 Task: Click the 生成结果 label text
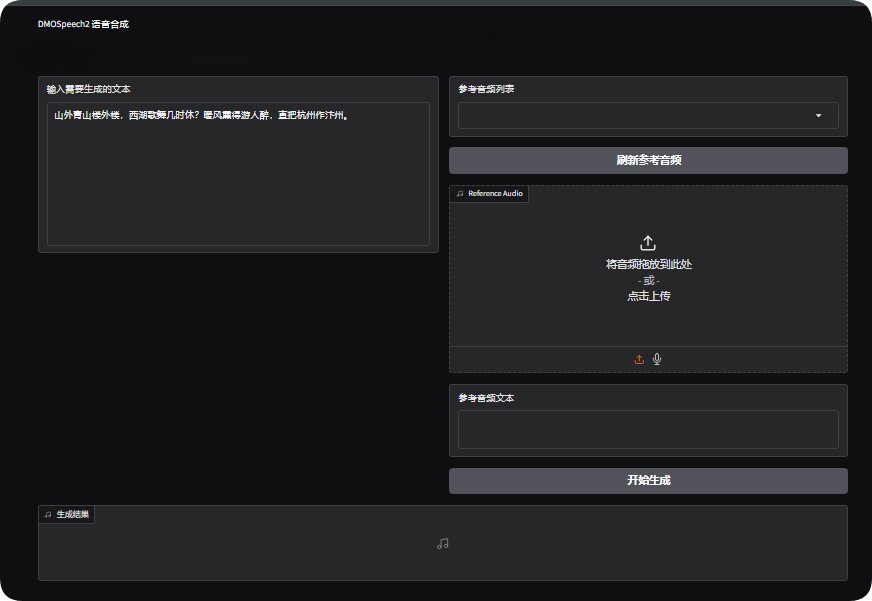73,515
